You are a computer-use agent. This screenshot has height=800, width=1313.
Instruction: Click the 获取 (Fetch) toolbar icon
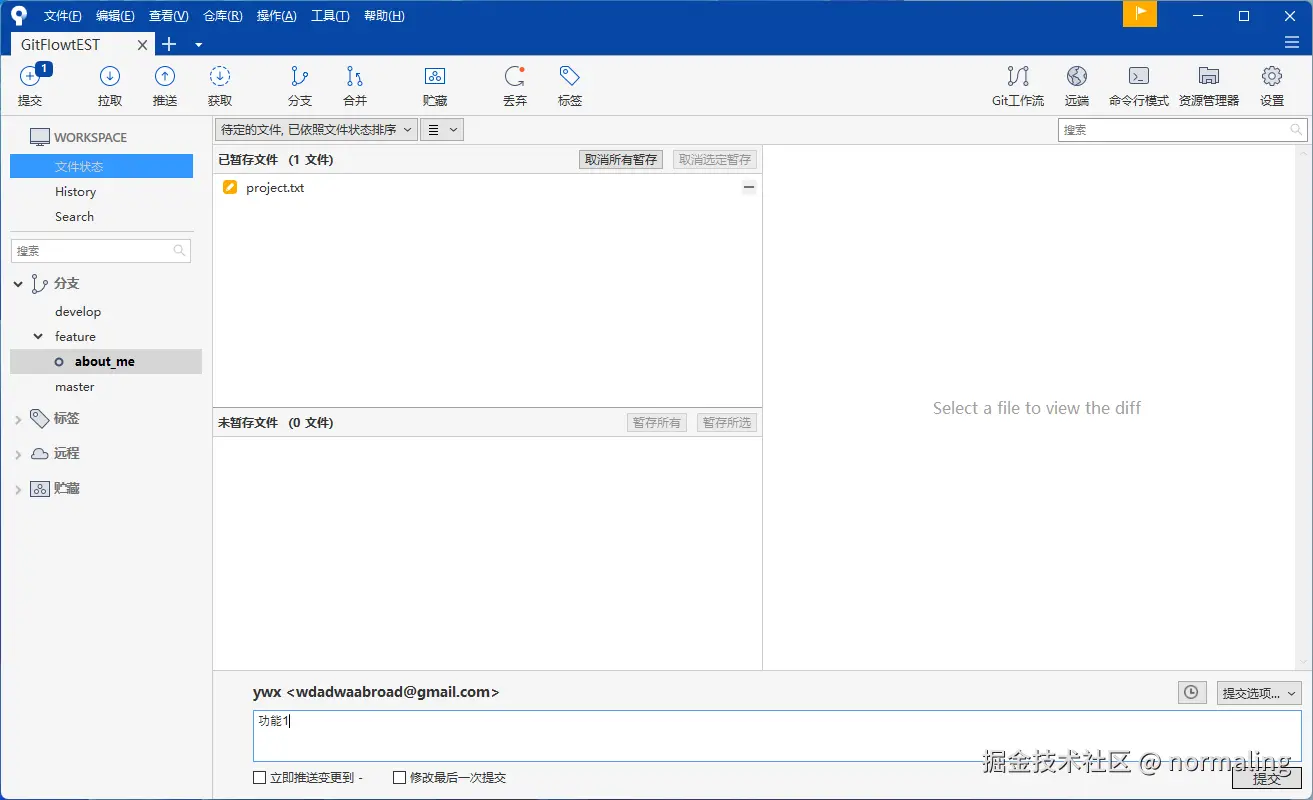click(x=220, y=77)
